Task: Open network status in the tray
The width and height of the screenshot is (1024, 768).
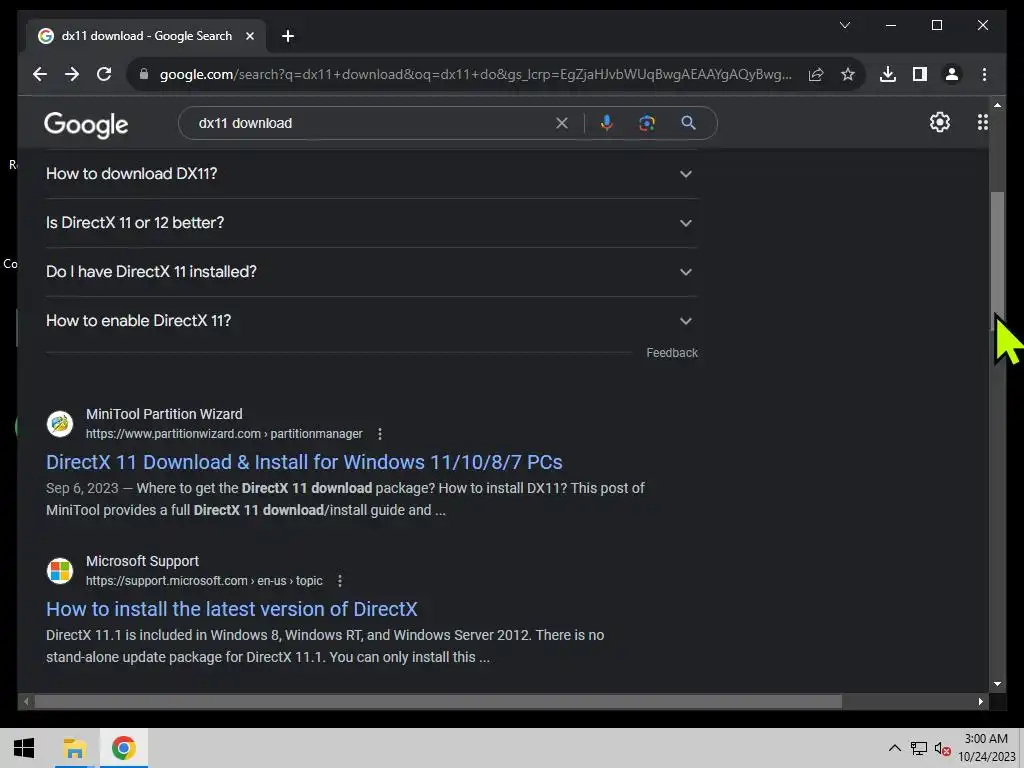Action: [919, 748]
